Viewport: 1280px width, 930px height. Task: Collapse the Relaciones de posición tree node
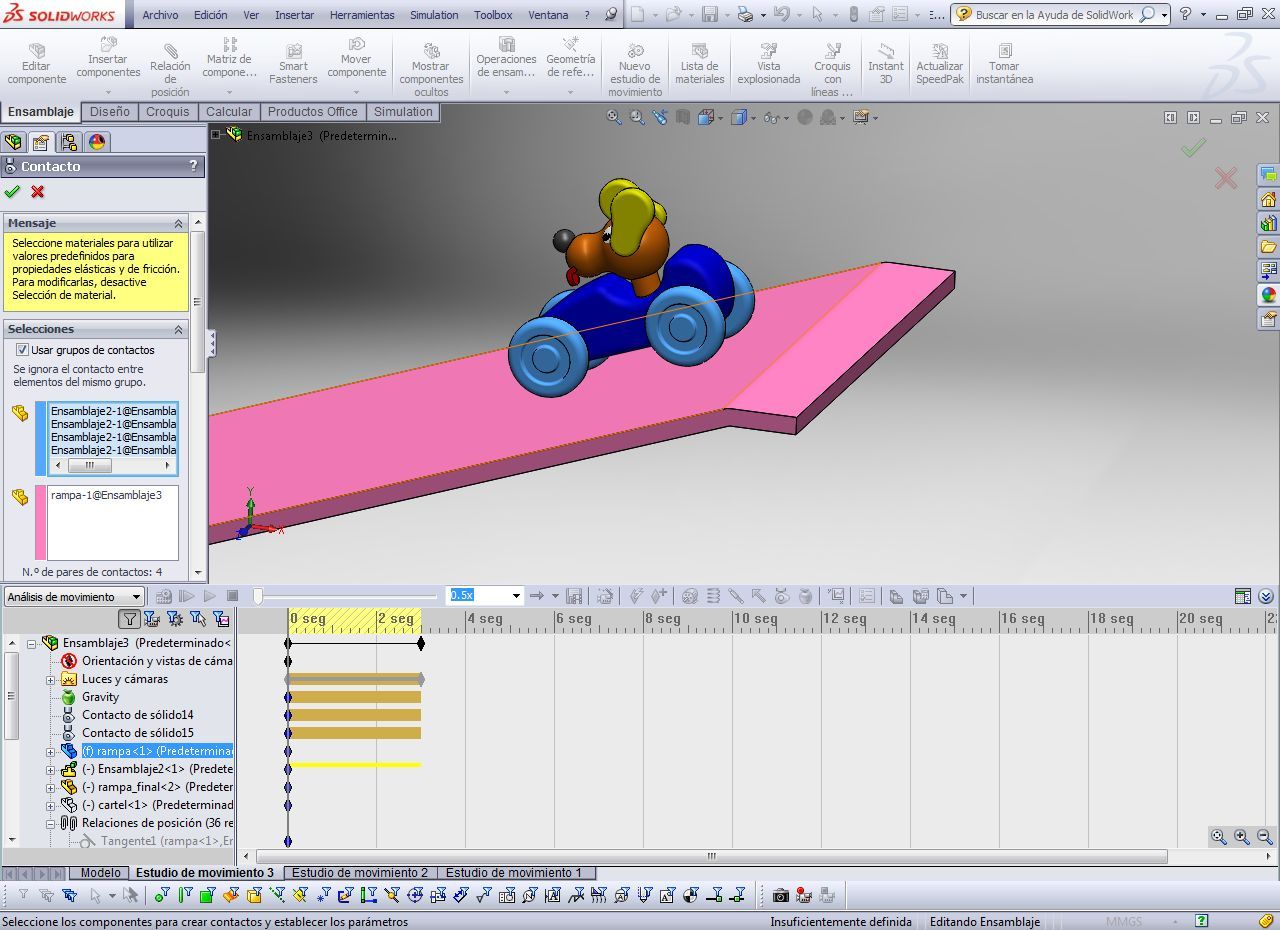[51, 824]
